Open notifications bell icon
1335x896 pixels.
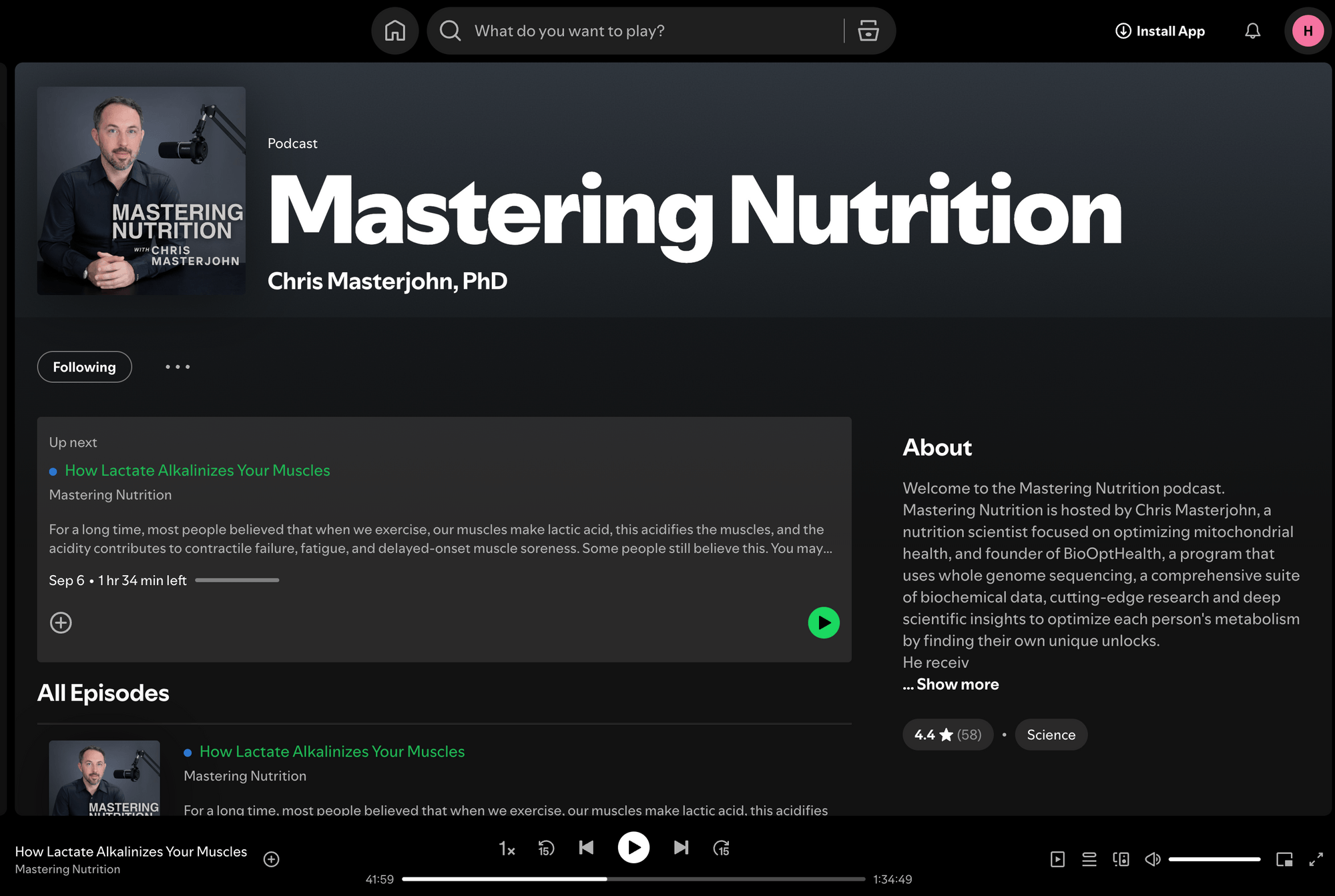point(1252,31)
